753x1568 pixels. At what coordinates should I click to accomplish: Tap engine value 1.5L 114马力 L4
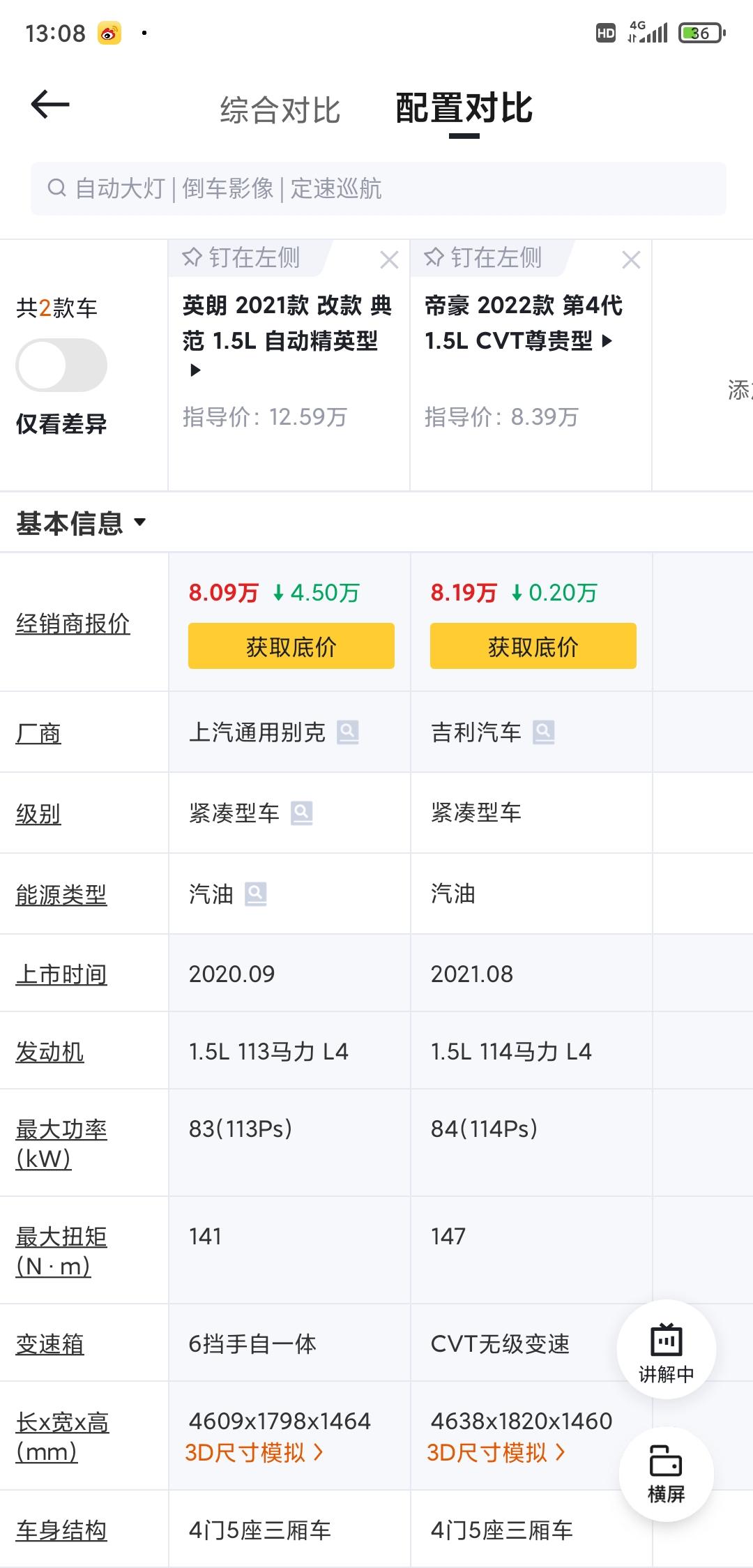click(x=511, y=1051)
